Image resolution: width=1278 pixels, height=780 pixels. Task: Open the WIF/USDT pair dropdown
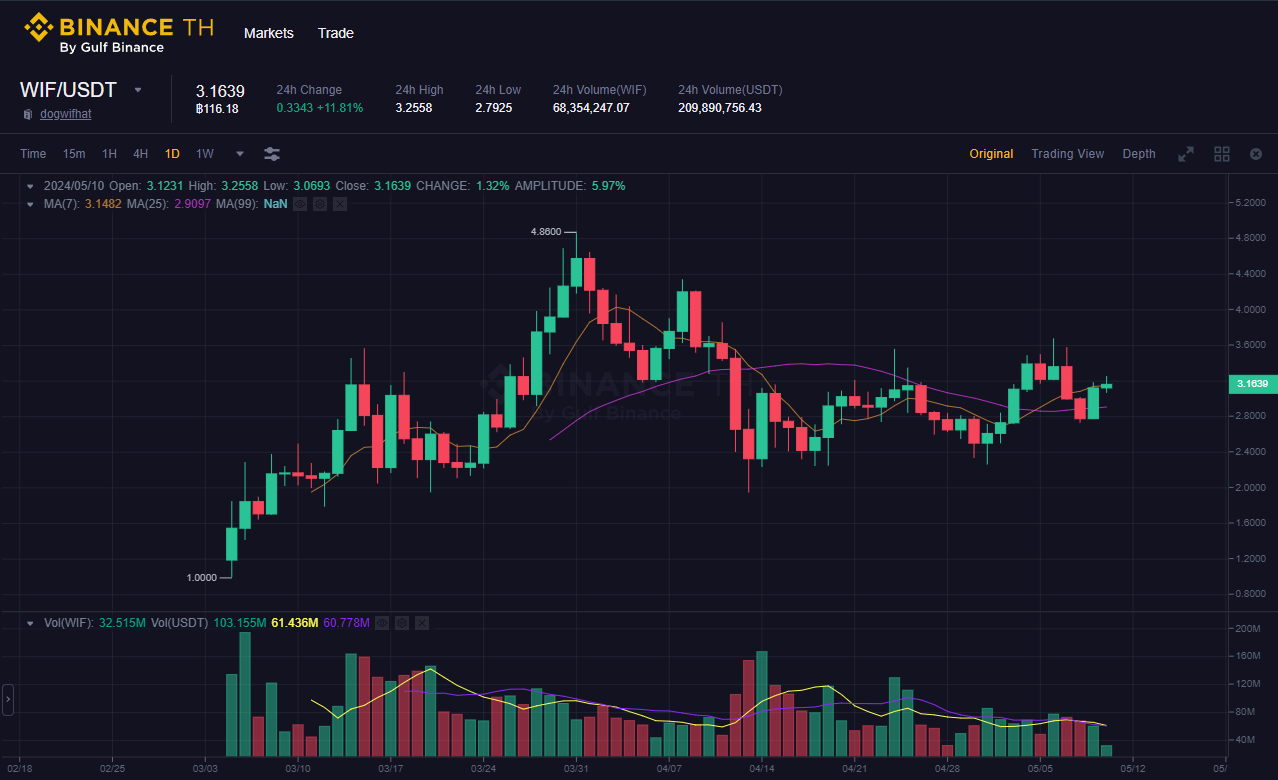(138, 90)
